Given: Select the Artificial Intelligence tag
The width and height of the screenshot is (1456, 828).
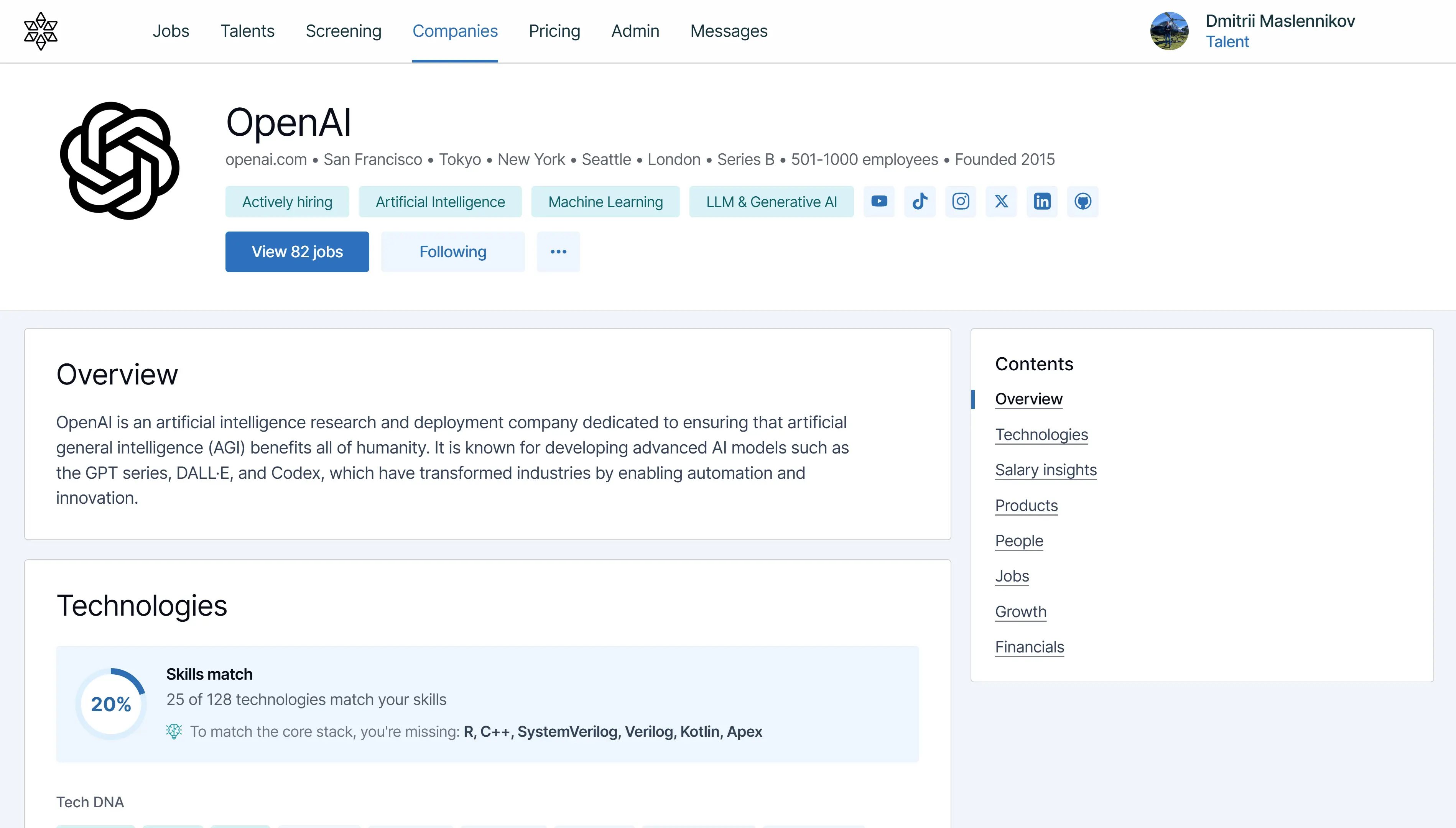Looking at the screenshot, I should coord(440,202).
